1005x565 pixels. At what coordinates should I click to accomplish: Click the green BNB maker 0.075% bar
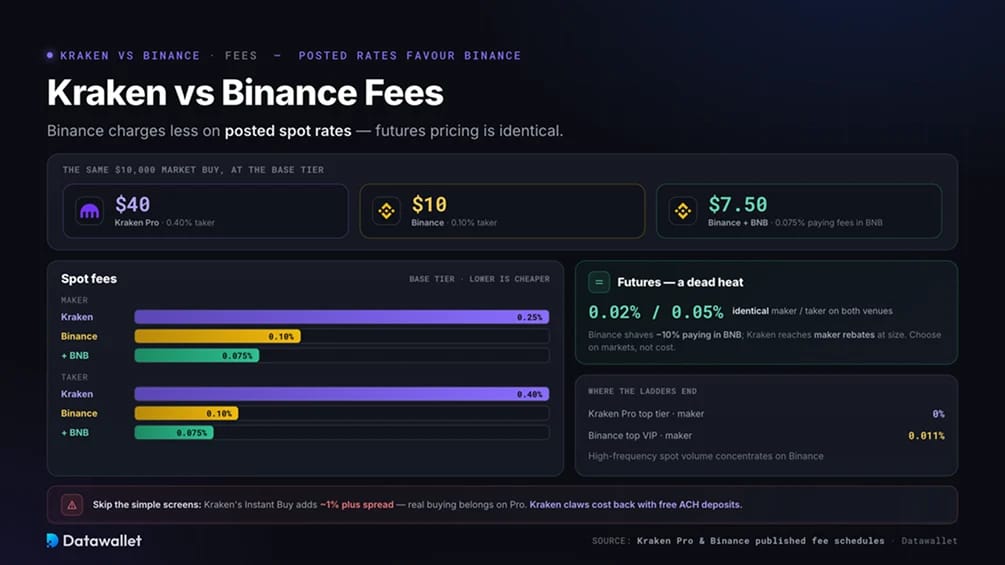point(197,356)
